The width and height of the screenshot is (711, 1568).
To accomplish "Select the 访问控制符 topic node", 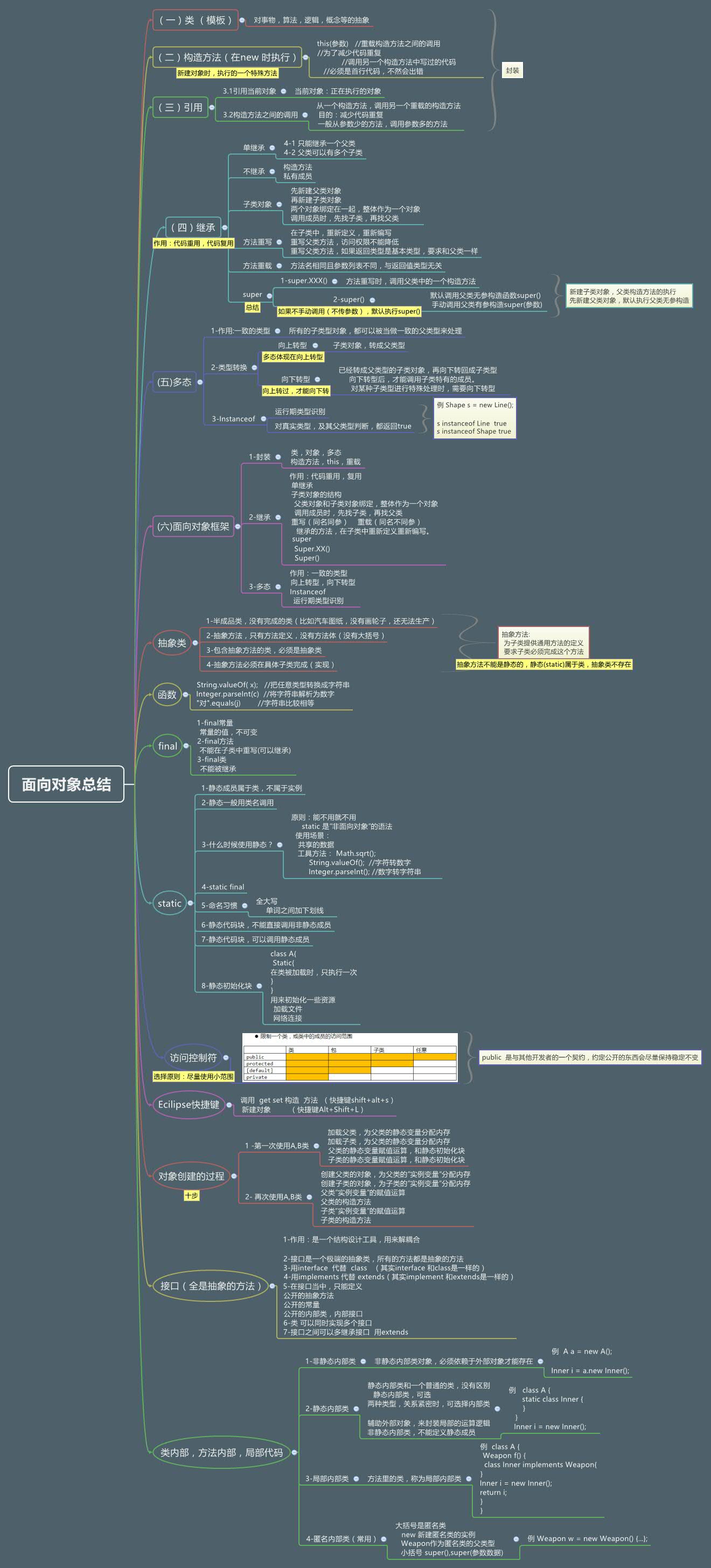I will 193,1058.
